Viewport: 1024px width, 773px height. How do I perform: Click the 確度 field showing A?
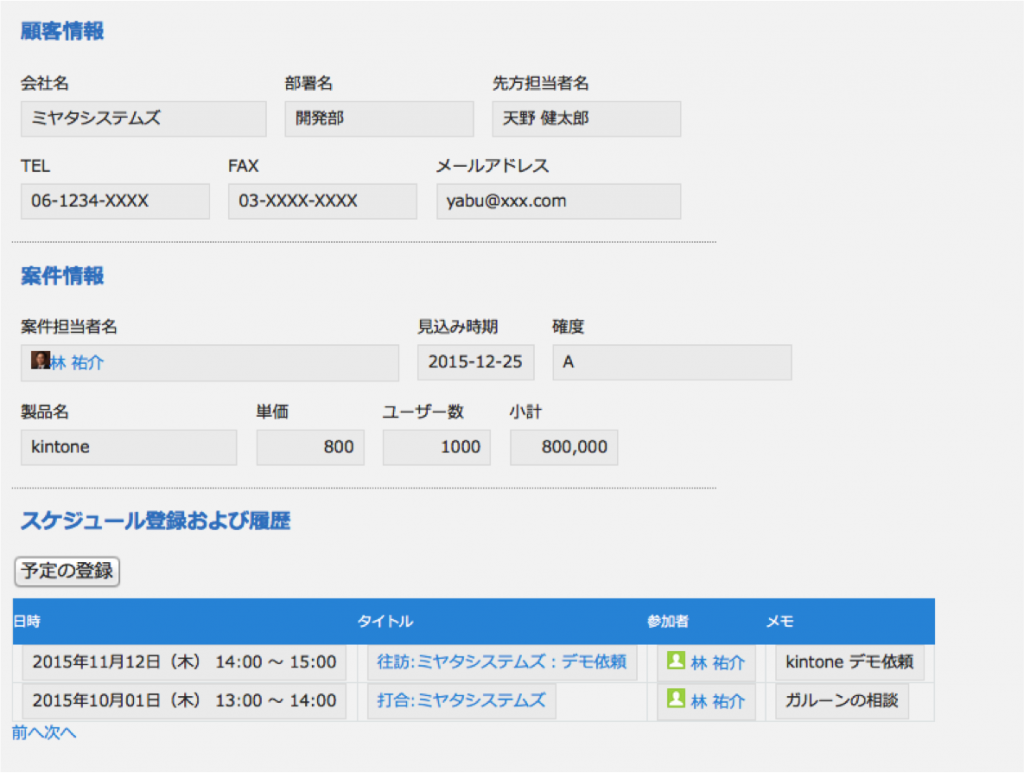[671, 362]
